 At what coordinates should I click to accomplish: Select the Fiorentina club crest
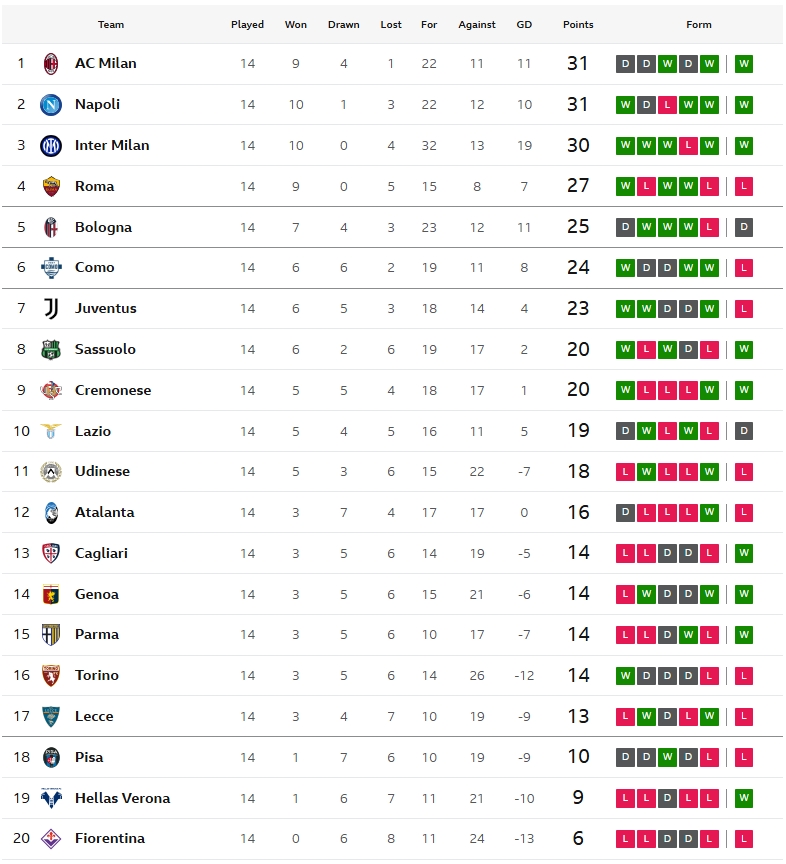pos(51,838)
